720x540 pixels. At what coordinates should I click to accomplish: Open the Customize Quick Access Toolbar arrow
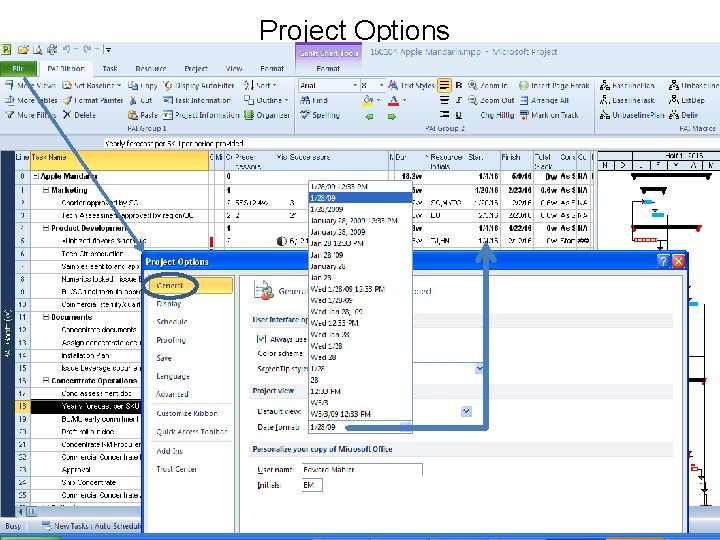tap(107, 49)
